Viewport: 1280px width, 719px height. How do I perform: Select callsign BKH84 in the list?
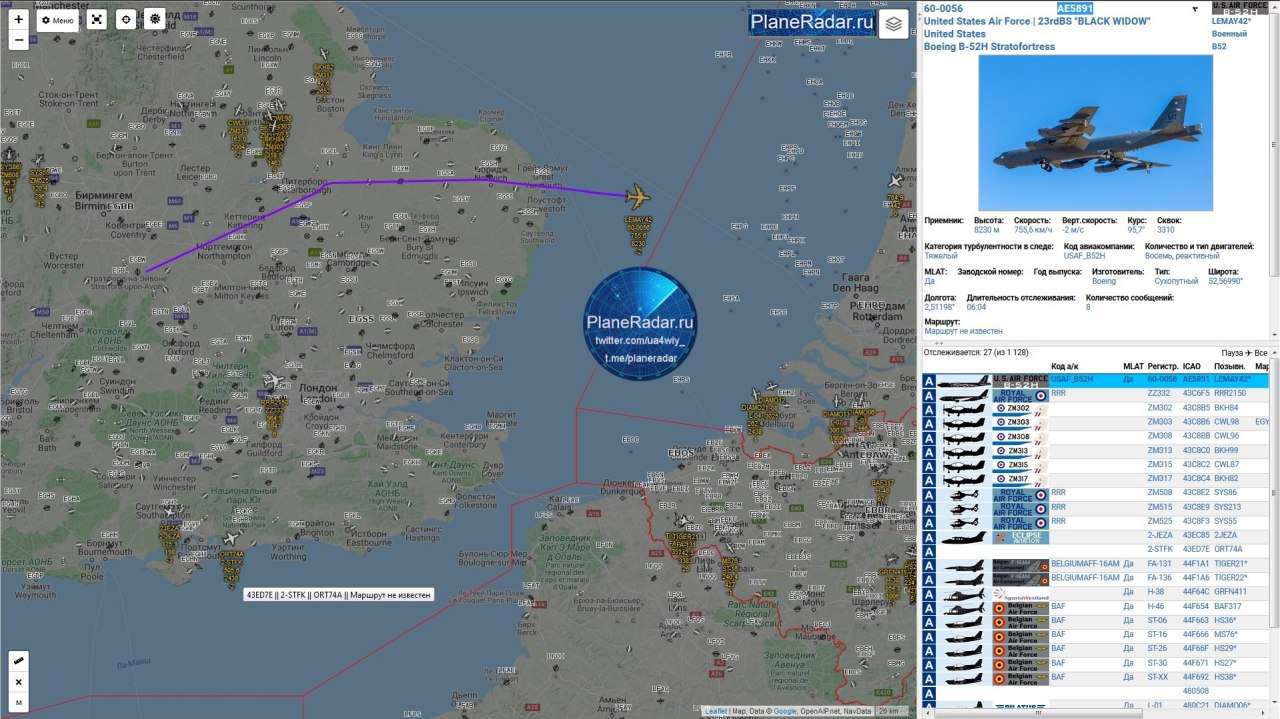[1226, 408]
